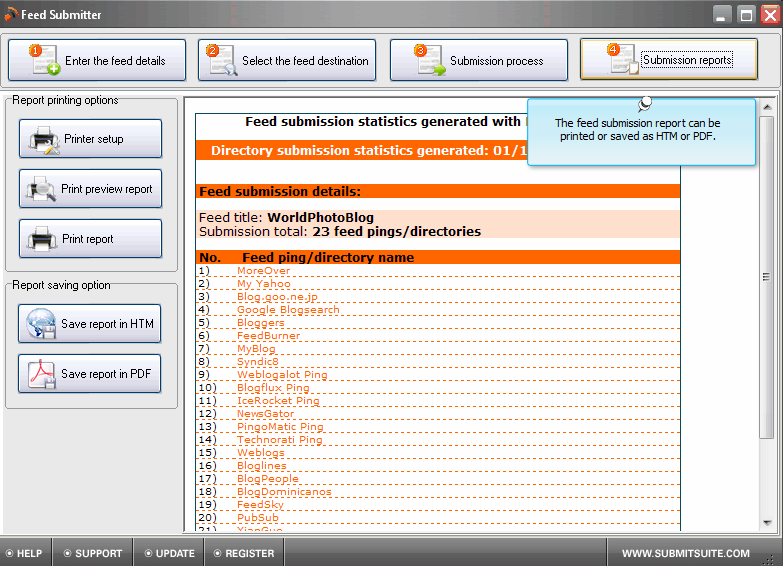Click the PubSub entry
This screenshot has width=783, height=566.
click(x=258, y=517)
